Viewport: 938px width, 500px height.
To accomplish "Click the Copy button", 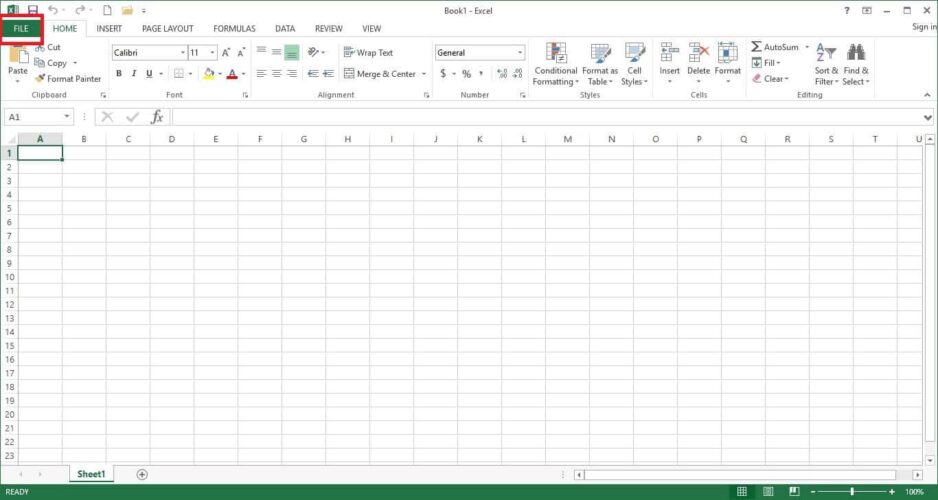I will coord(51,63).
